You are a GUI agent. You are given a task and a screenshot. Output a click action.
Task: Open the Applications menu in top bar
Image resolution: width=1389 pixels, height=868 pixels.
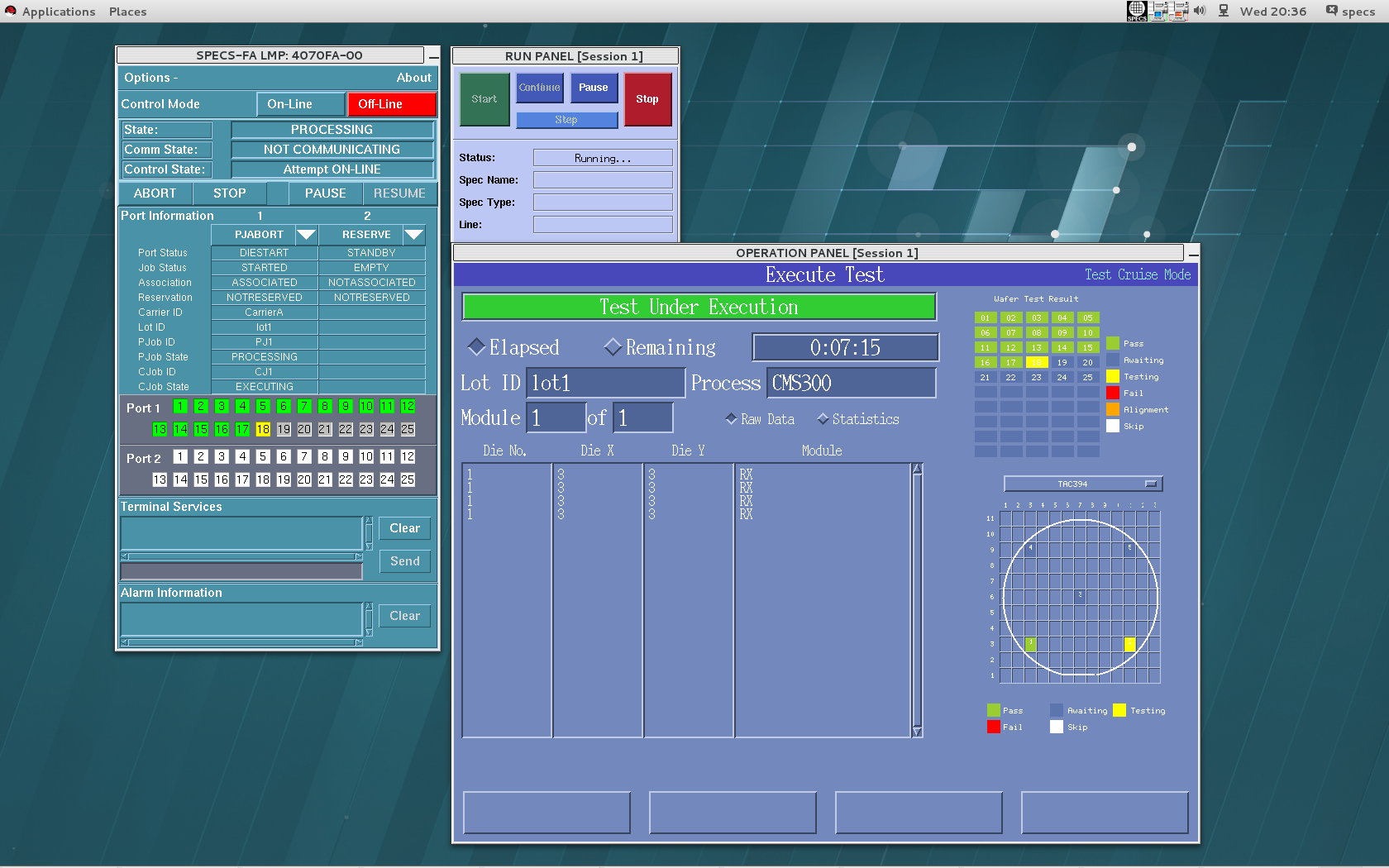coord(58,12)
